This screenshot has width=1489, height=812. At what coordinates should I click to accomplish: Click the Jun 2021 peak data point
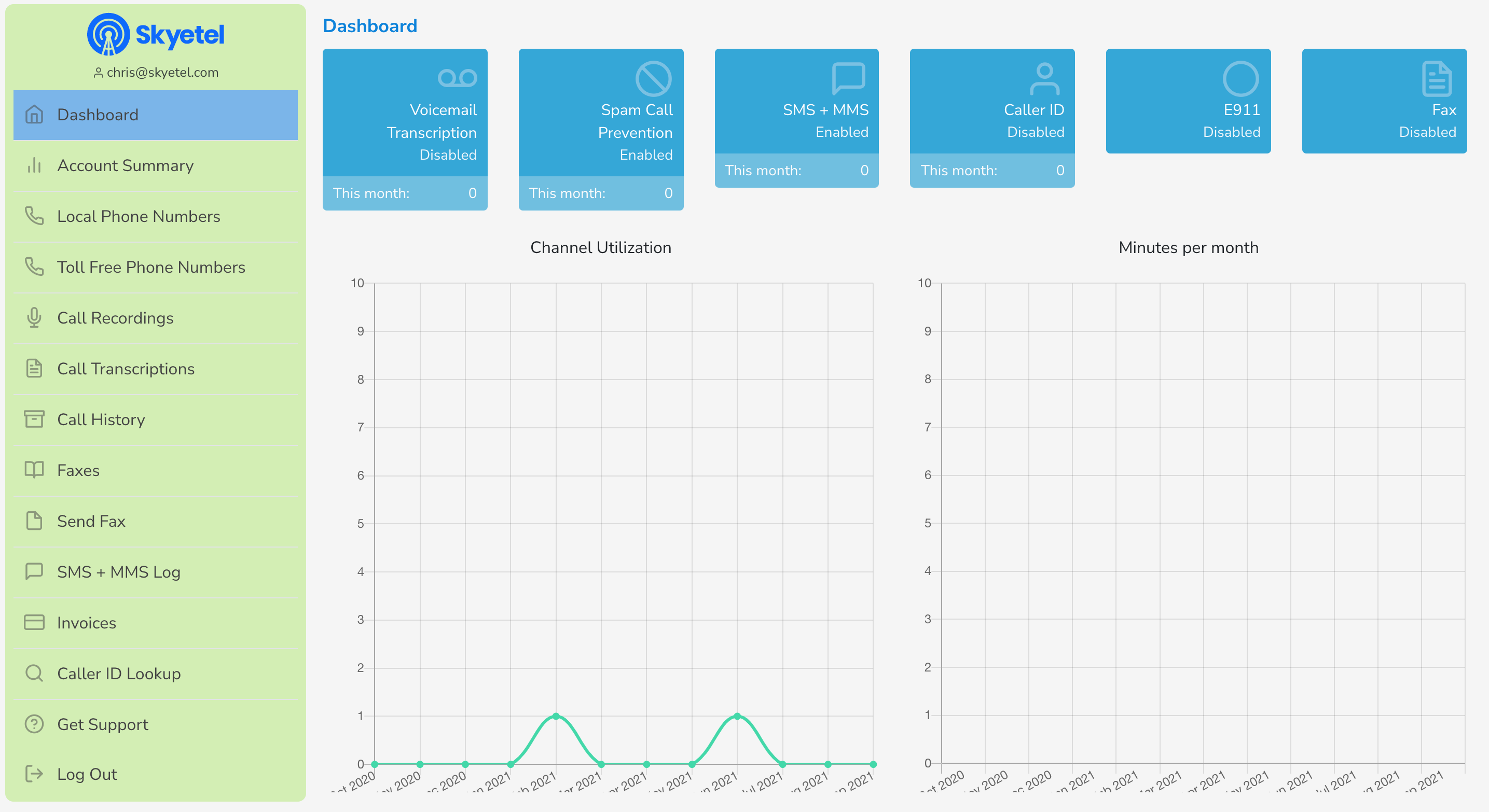737,716
